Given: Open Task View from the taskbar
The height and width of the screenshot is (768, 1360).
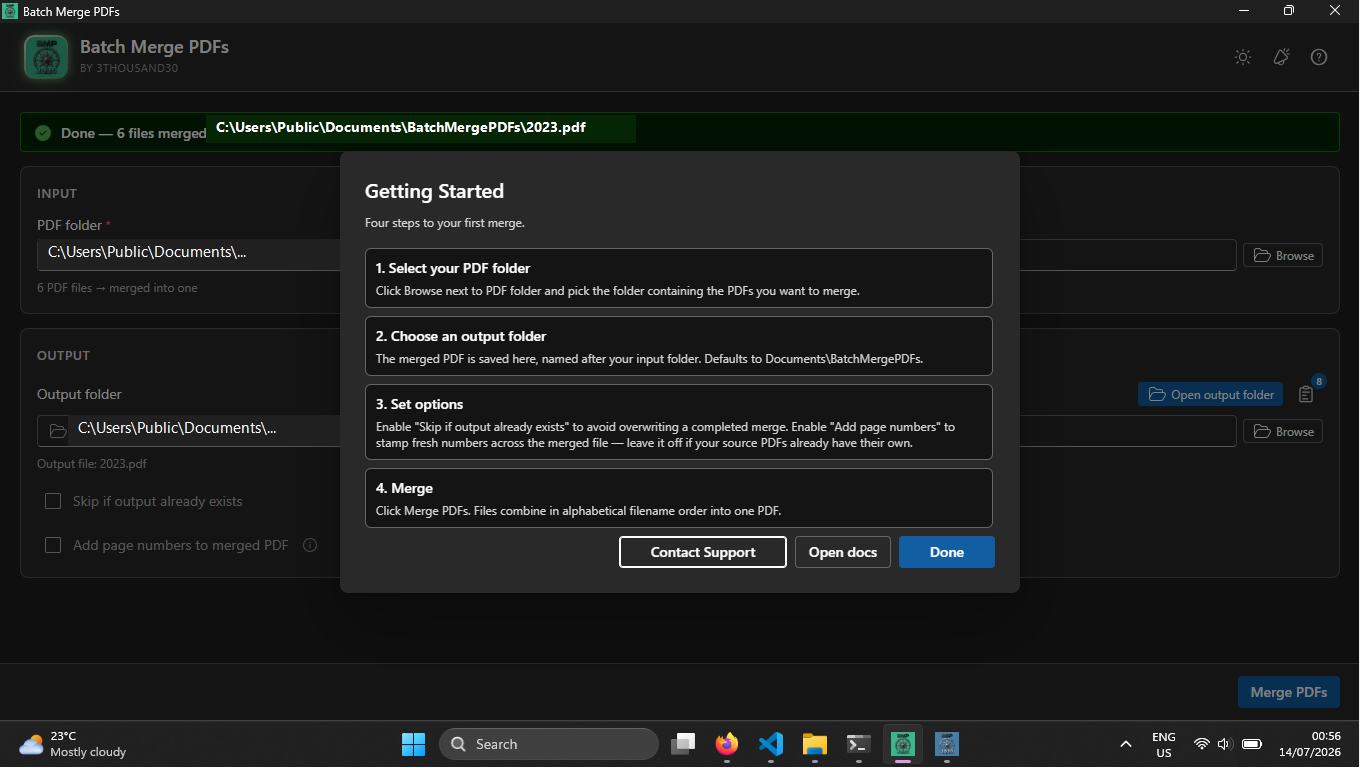Looking at the screenshot, I should tap(683, 744).
